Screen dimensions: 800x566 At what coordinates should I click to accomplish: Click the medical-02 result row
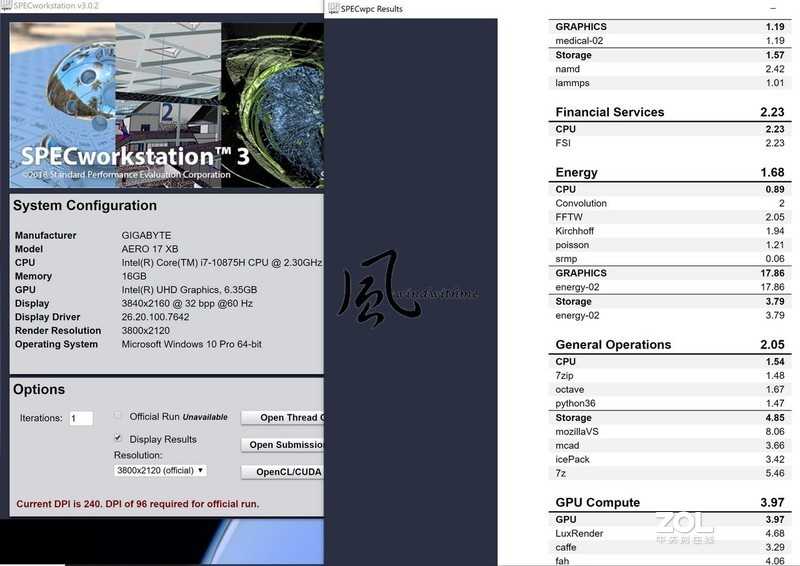[670, 41]
